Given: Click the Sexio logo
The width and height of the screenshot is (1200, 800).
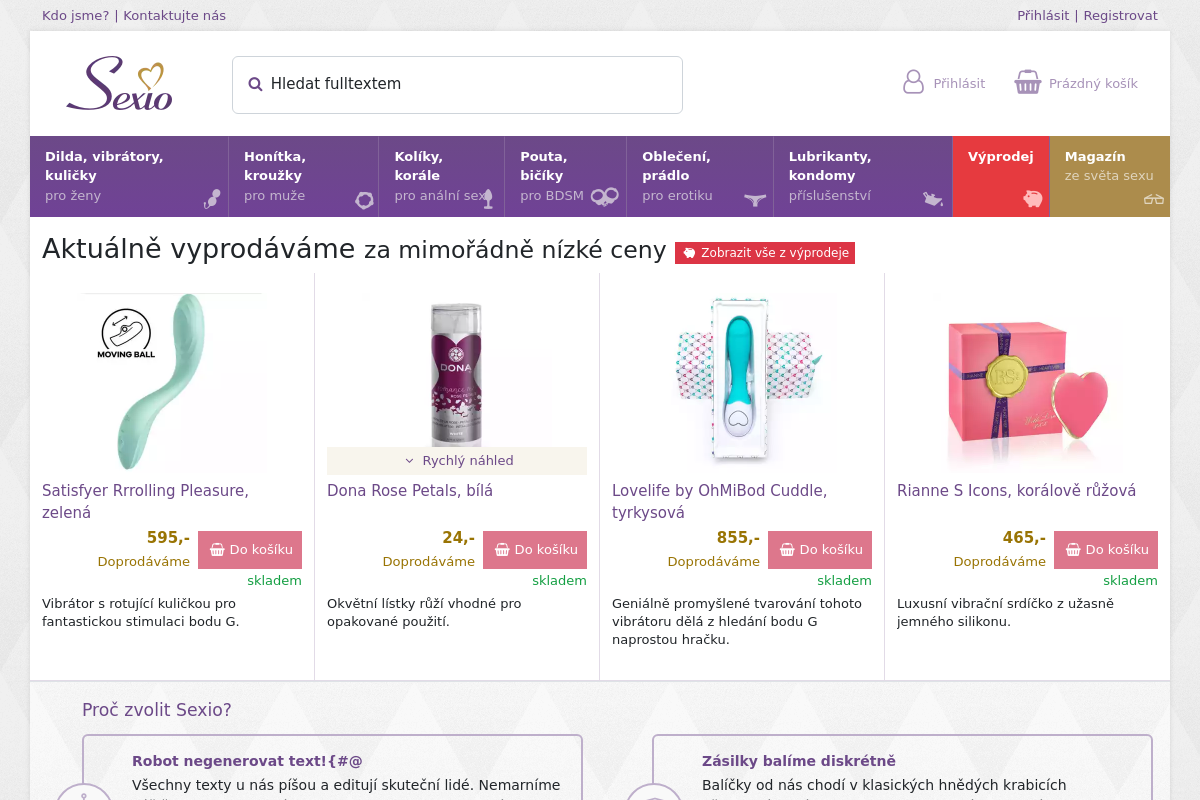Looking at the screenshot, I should [120, 83].
